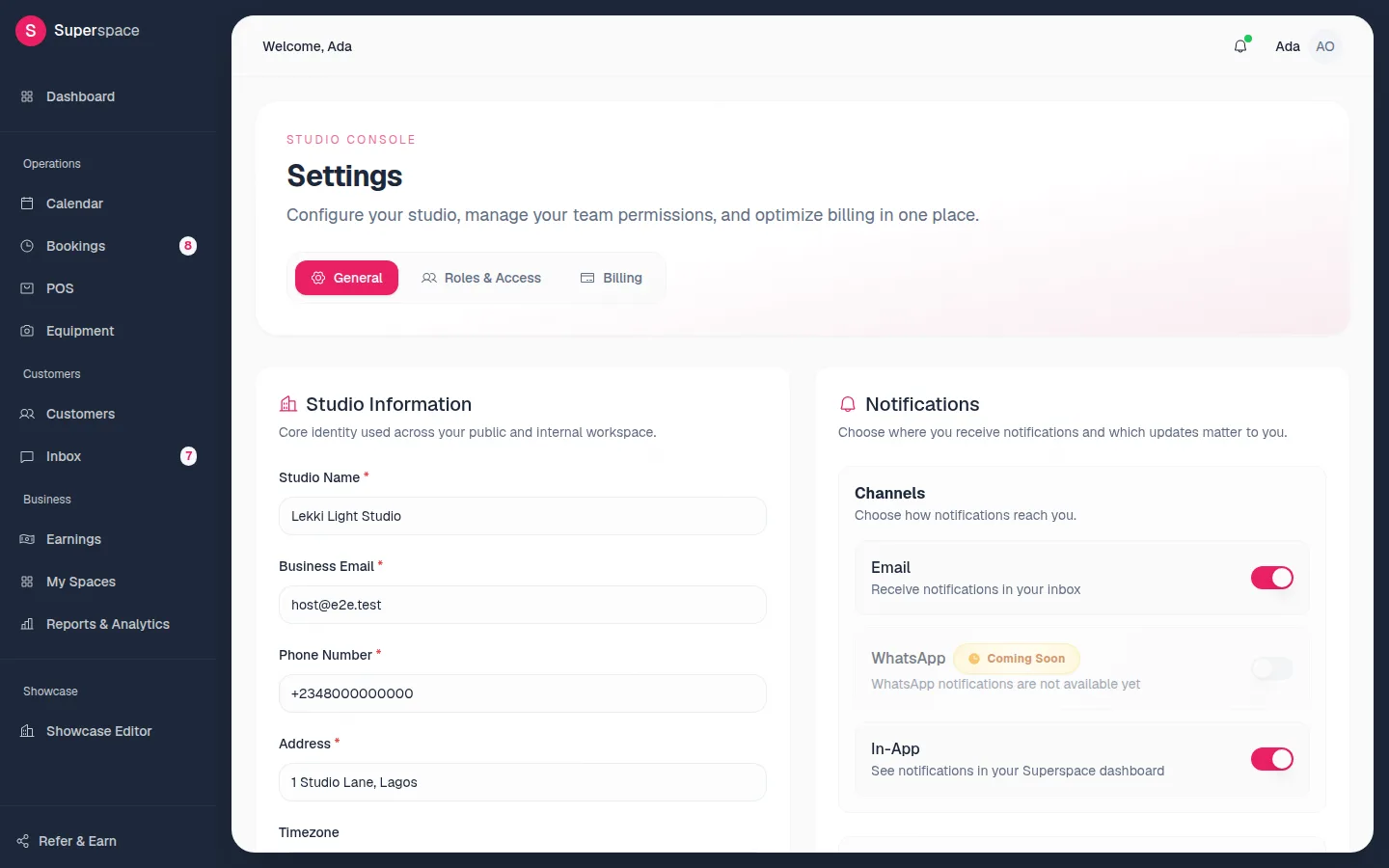
Task: Navigate to Equipment page
Action: (108, 331)
